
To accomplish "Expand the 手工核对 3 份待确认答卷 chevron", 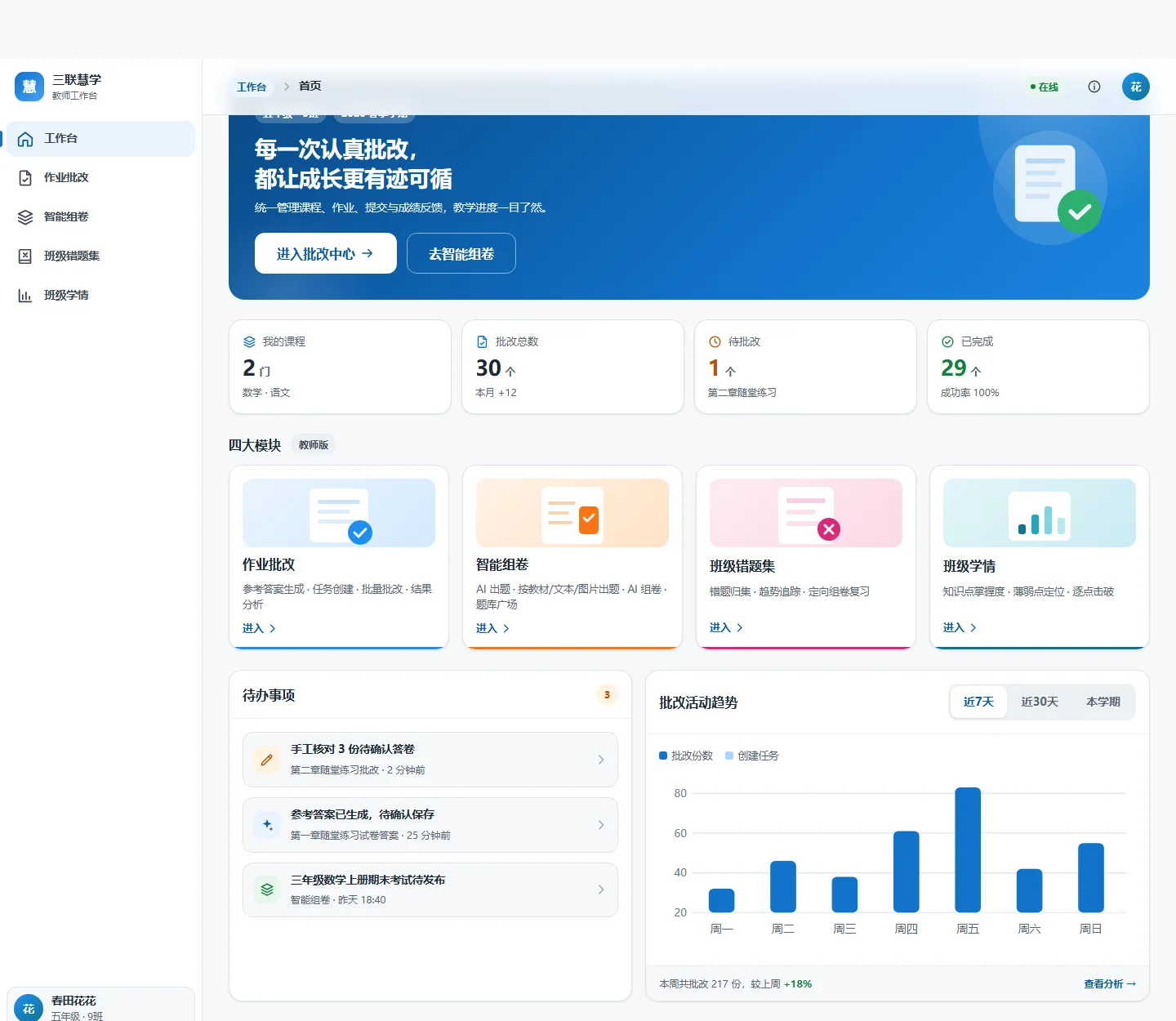I will [601, 760].
